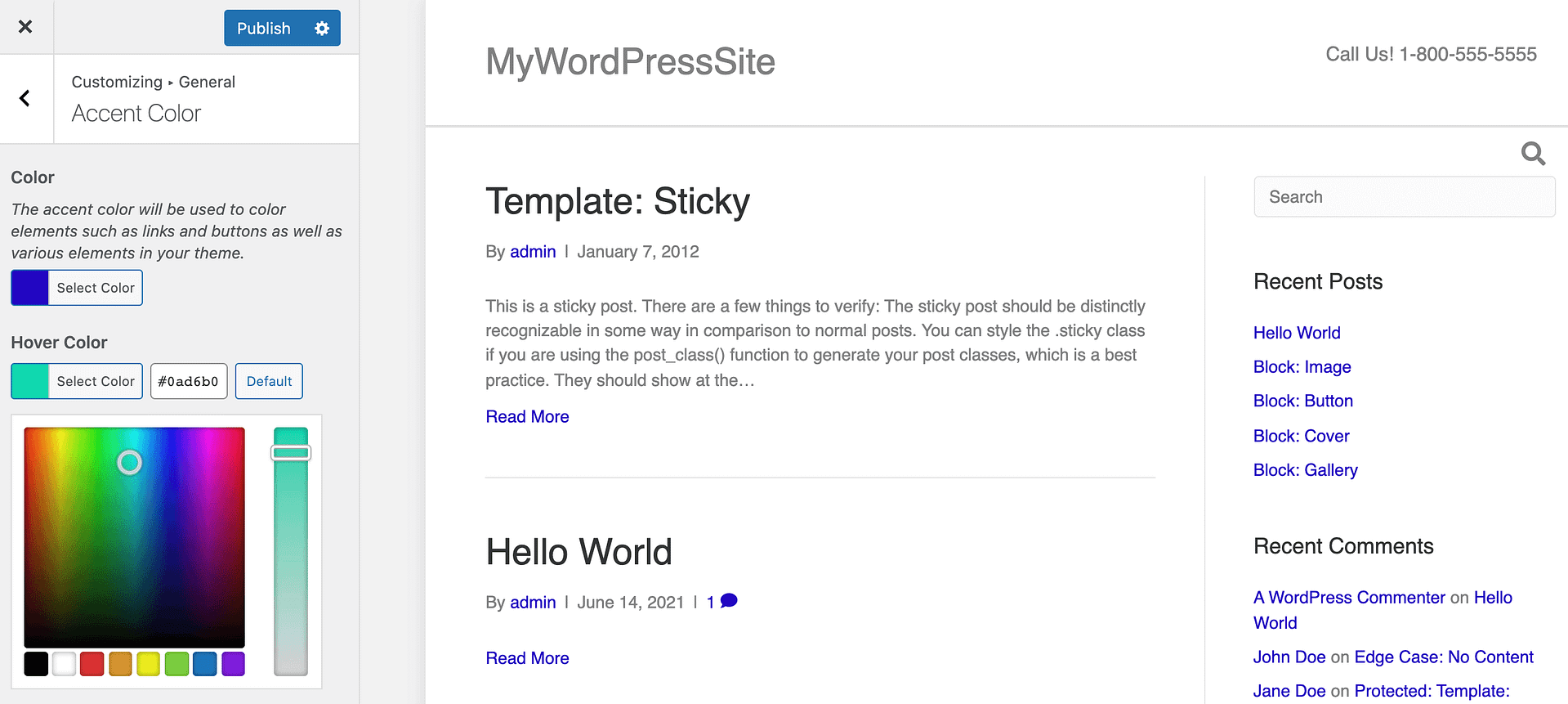Image resolution: width=1568 pixels, height=704 pixels.
Task: Pick the purple palette swatch
Action: (233, 664)
